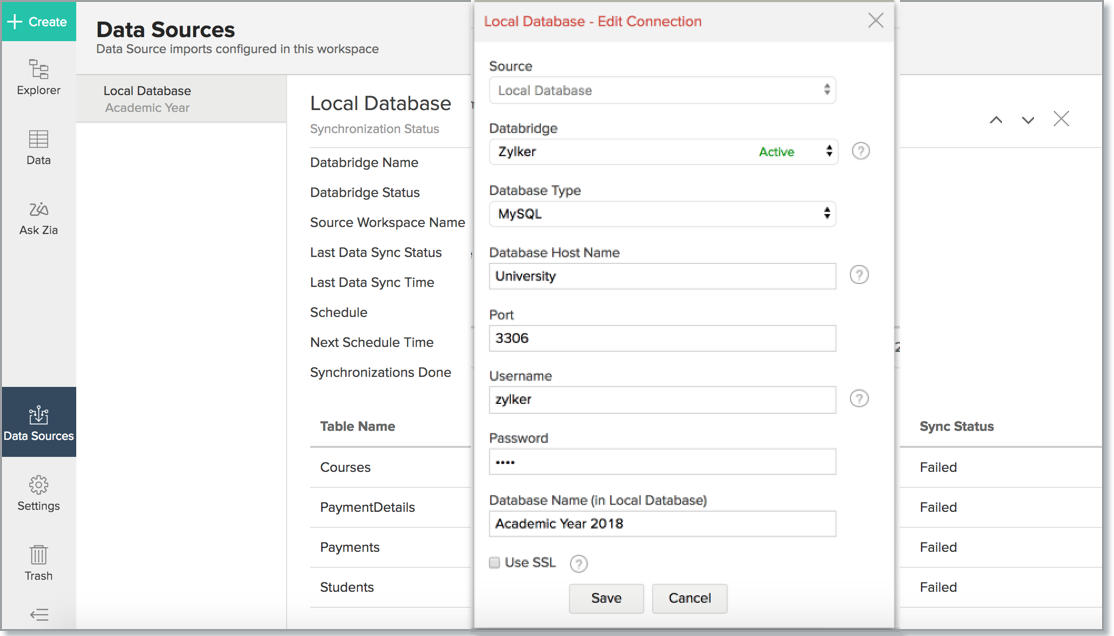Click the Database Host Name help icon
The width and height of the screenshot is (1114, 636).
(x=859, y=274)
